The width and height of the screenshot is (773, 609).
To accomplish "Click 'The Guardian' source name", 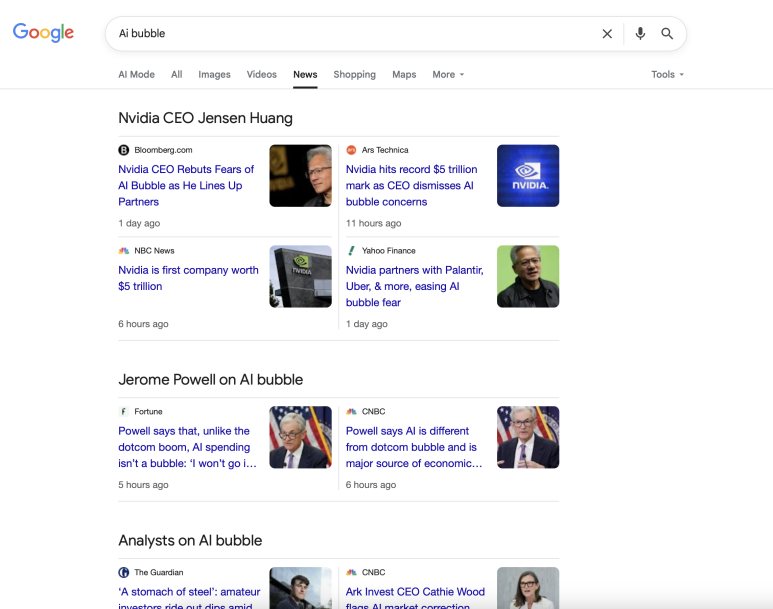I will [x=158, y=572].
